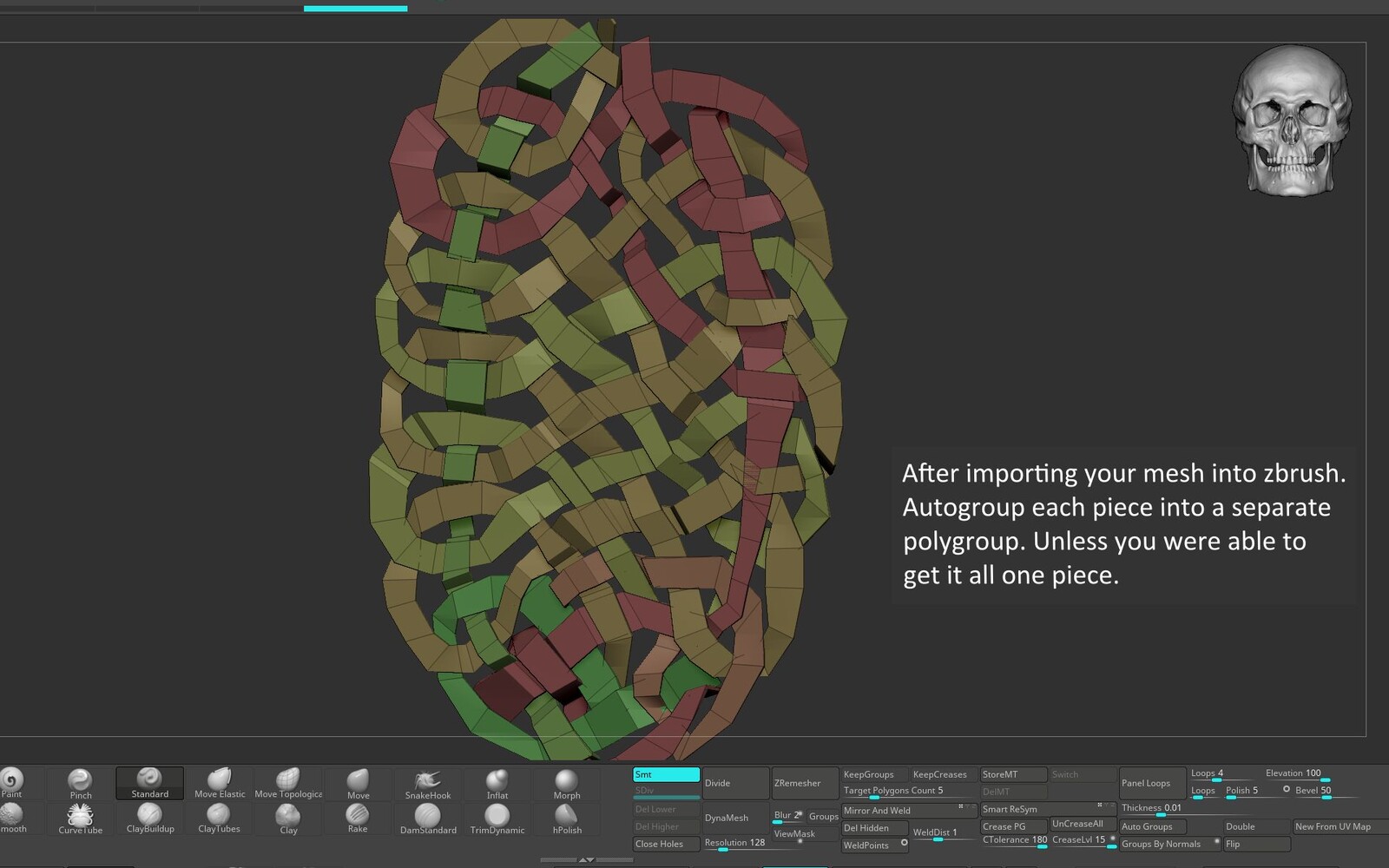Click the WeldPoints button
This screenshot has width=1389, height=868.
click(x=875, y=845)
